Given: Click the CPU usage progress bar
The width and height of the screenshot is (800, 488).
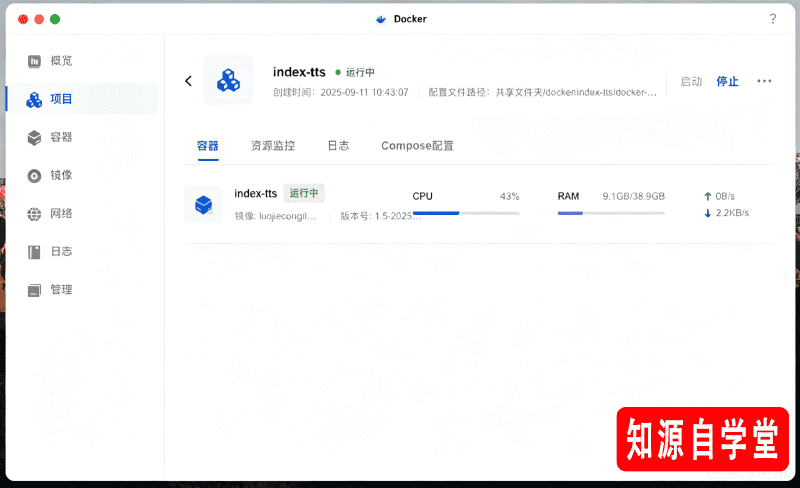Looking at the screenshot, I should pyautogui.click(x=466, y=213).
